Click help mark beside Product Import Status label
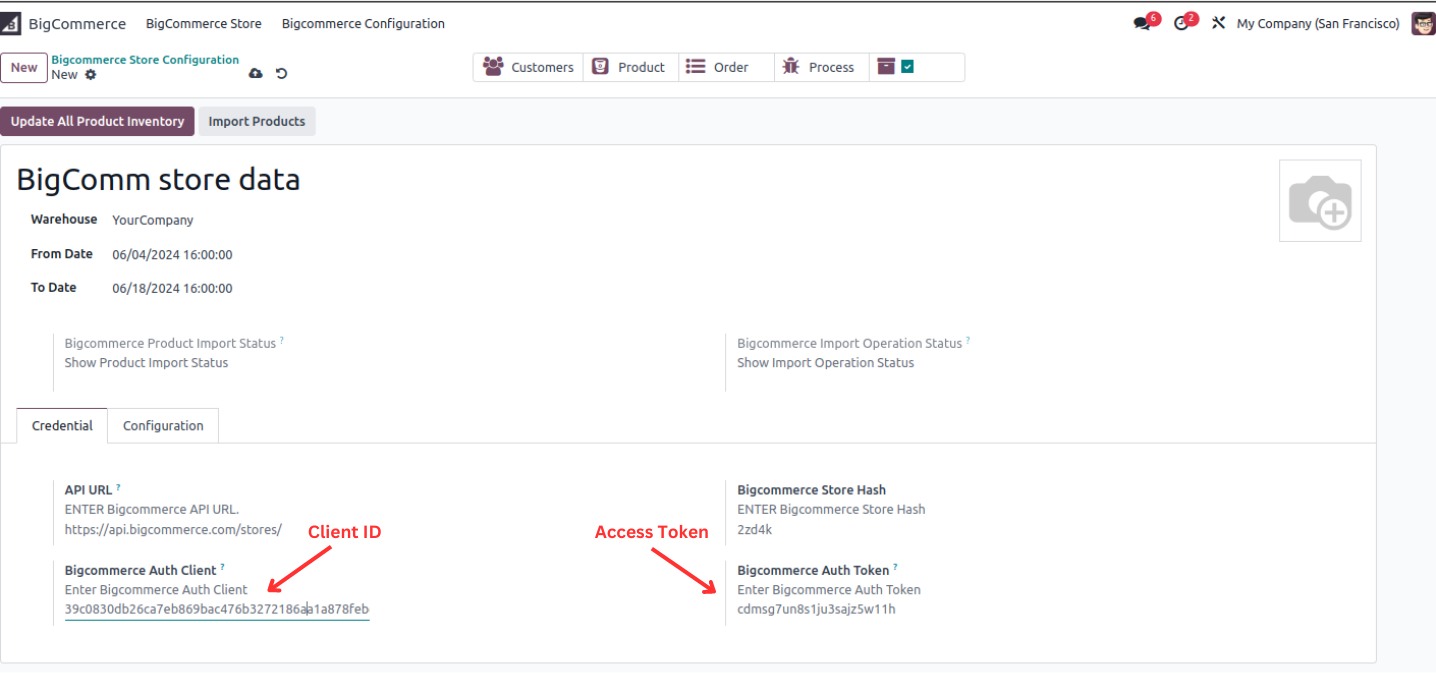Screen dimensions: 1436x673 281,340
